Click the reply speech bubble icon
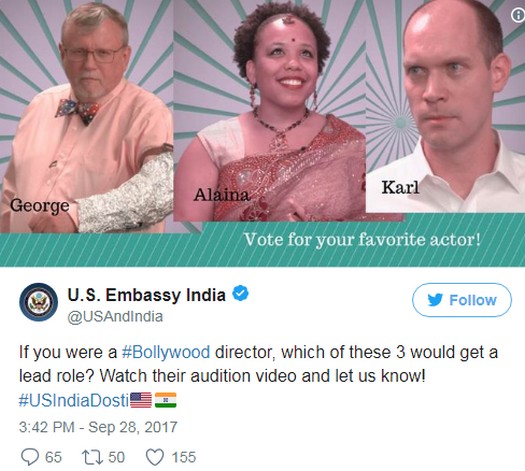 point(30,457)
